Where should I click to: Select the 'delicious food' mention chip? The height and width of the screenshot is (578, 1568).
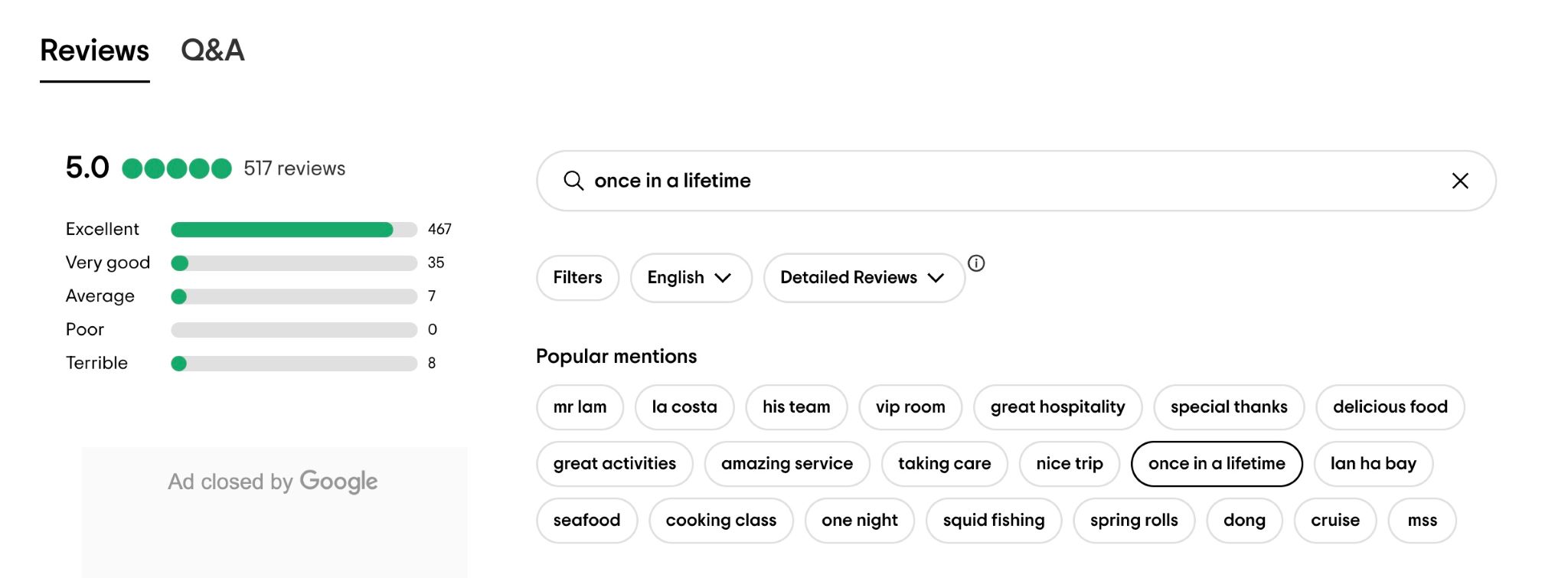pyautogui.click(x=1390, y=407)
